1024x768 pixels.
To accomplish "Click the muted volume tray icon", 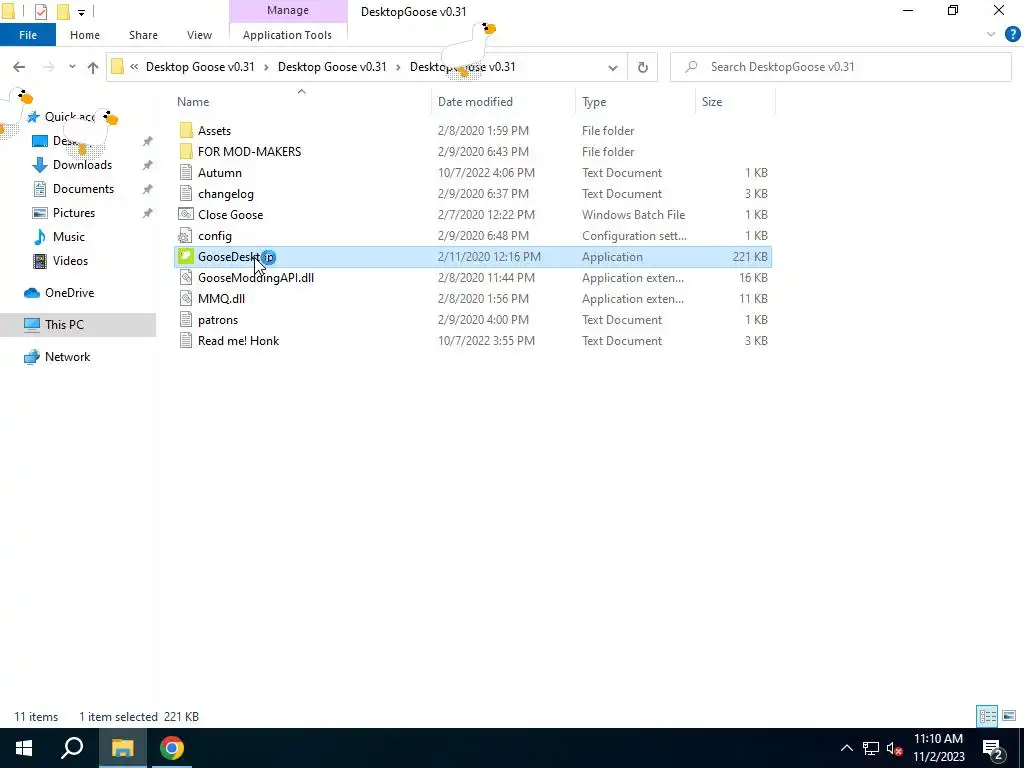I will (895, 748).
